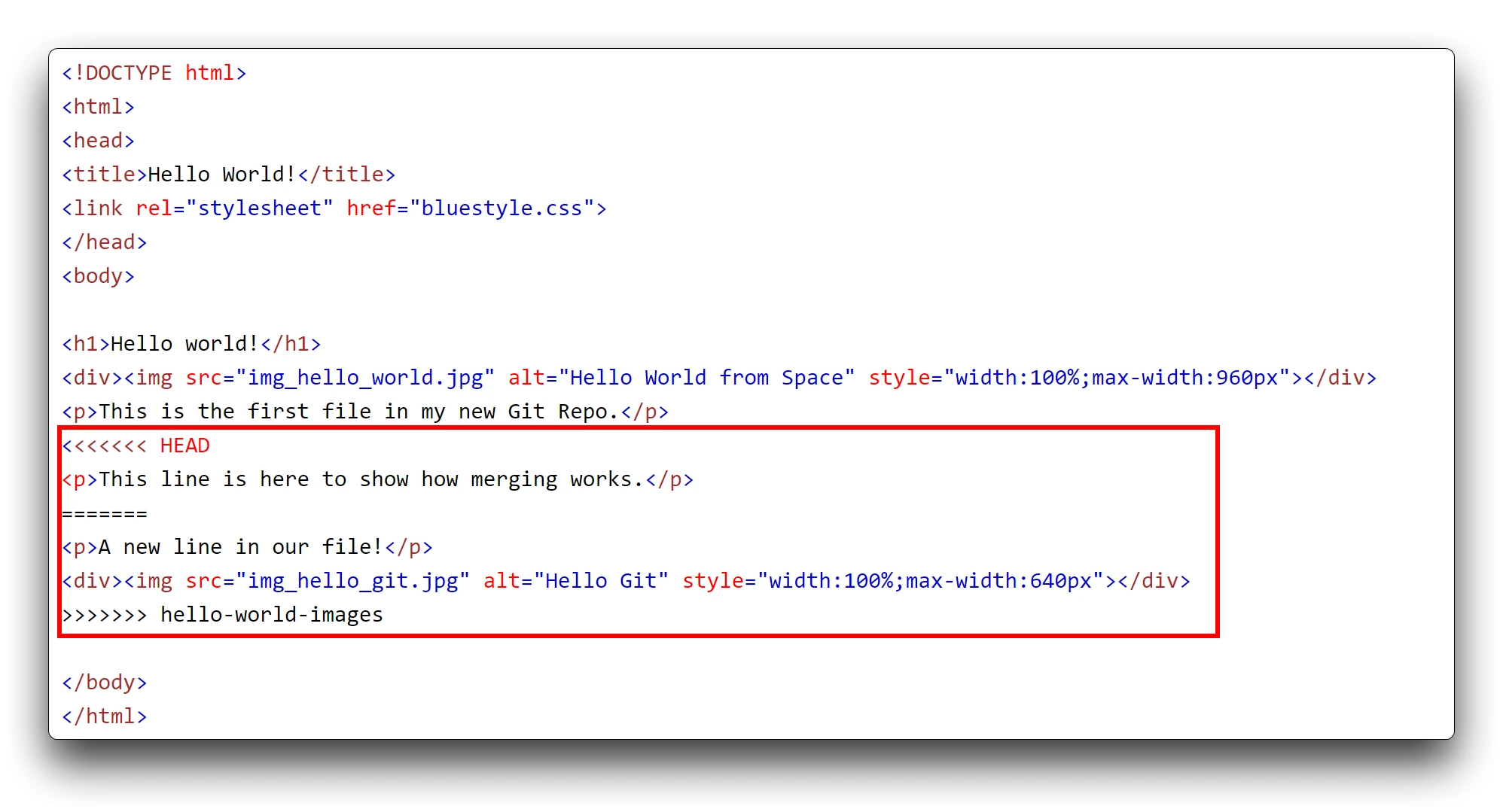Click the "img_hello_git.jpg" src value
Image resolution: width=1503 pixels, height=812 pixels.
click(x=352, y=581)
